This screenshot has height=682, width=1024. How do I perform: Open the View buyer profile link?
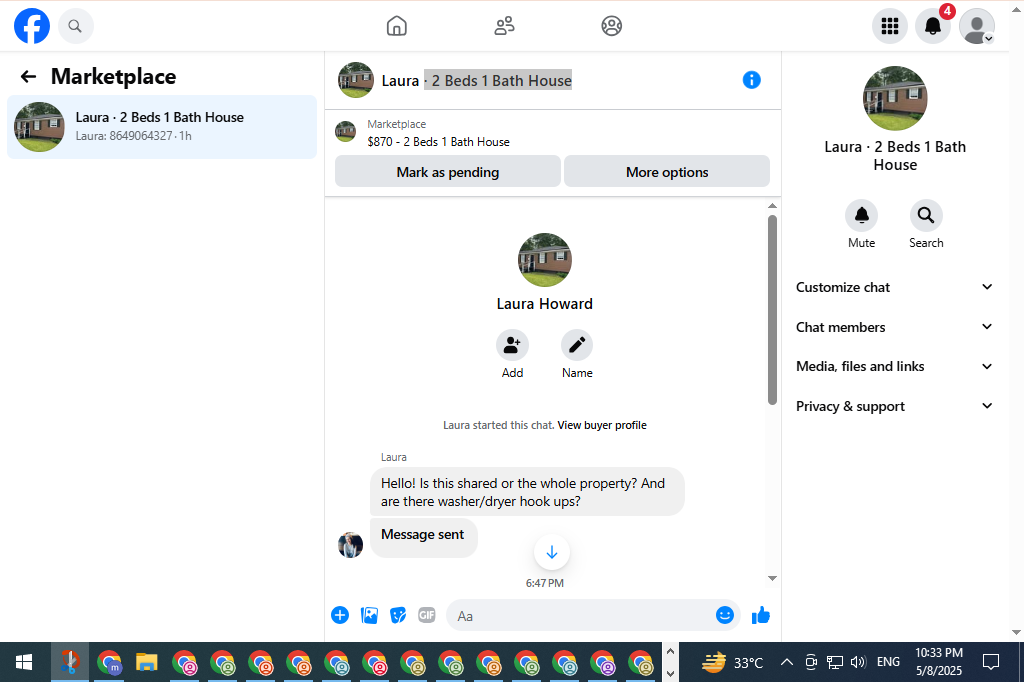[602, 425]
